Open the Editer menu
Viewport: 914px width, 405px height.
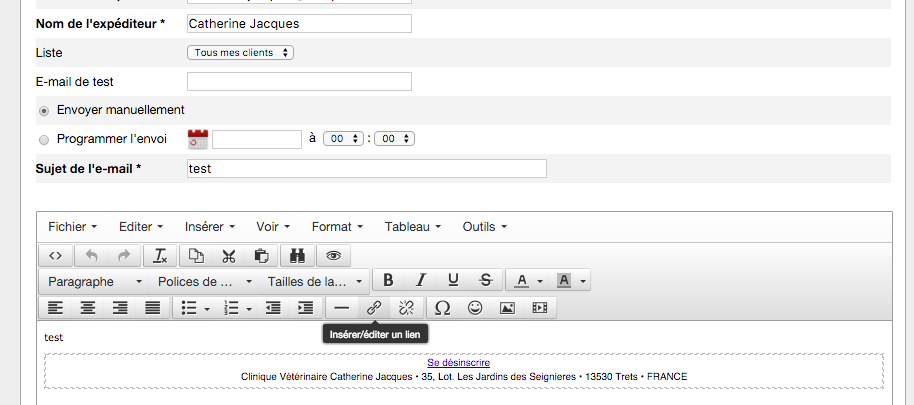(x=141, y=227)
